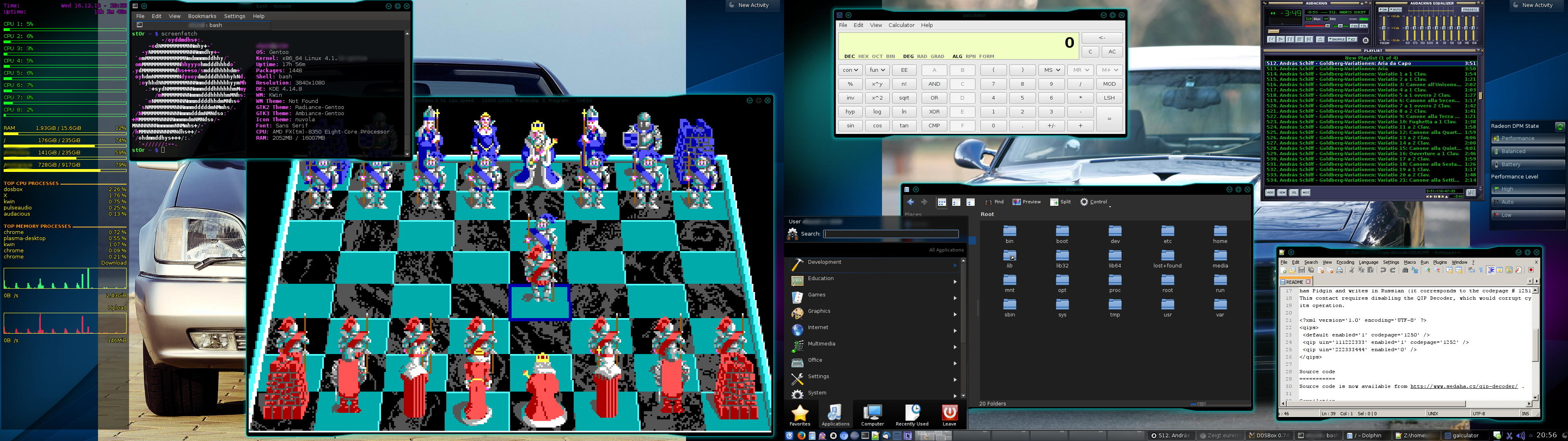The image size is (1568, 441).
Task: Toggle equalizer AUTO button in Audacious
Action: tap(1395, 10)
